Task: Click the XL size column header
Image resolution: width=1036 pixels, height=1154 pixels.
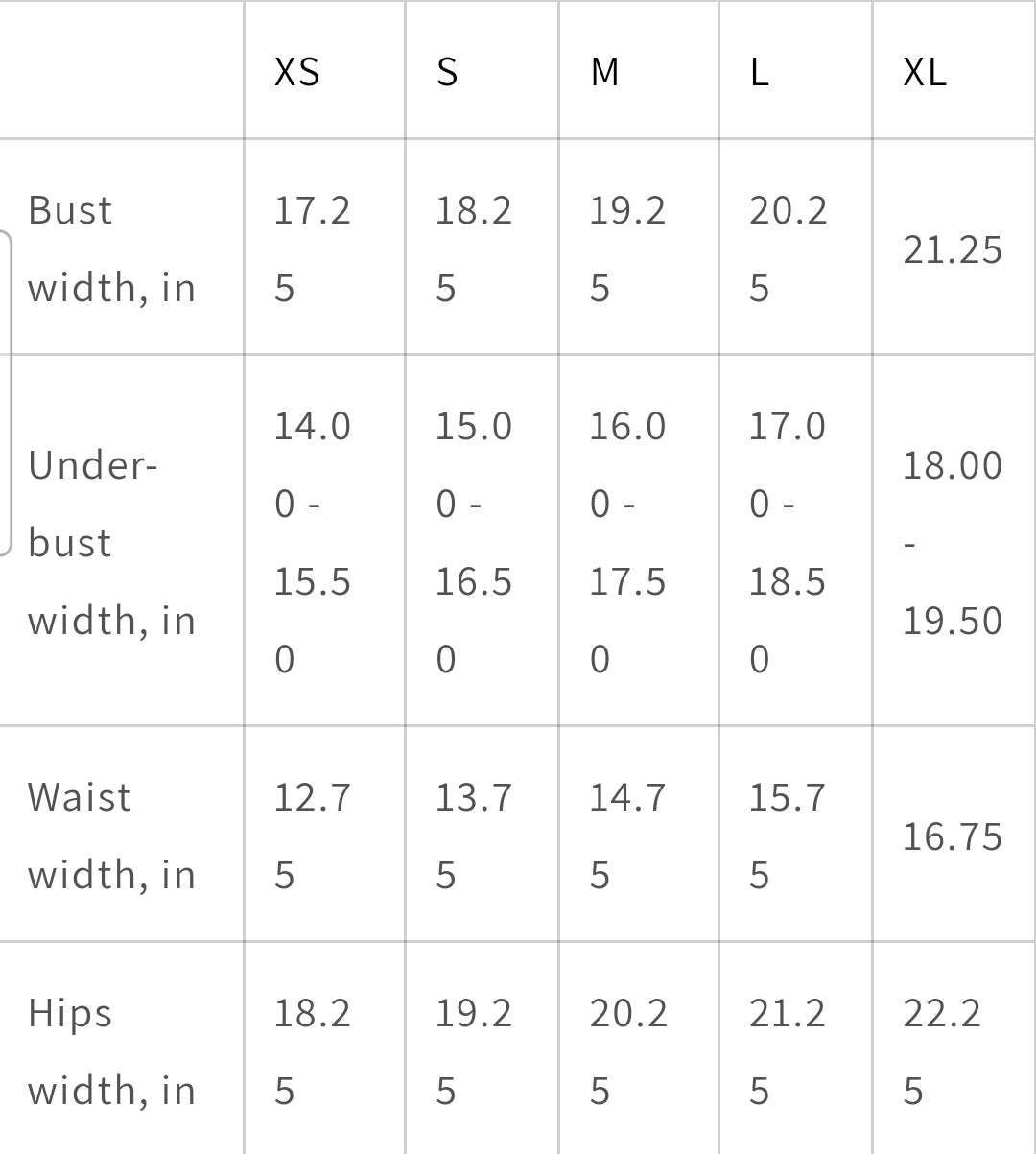Action: [x=924, y=72]
